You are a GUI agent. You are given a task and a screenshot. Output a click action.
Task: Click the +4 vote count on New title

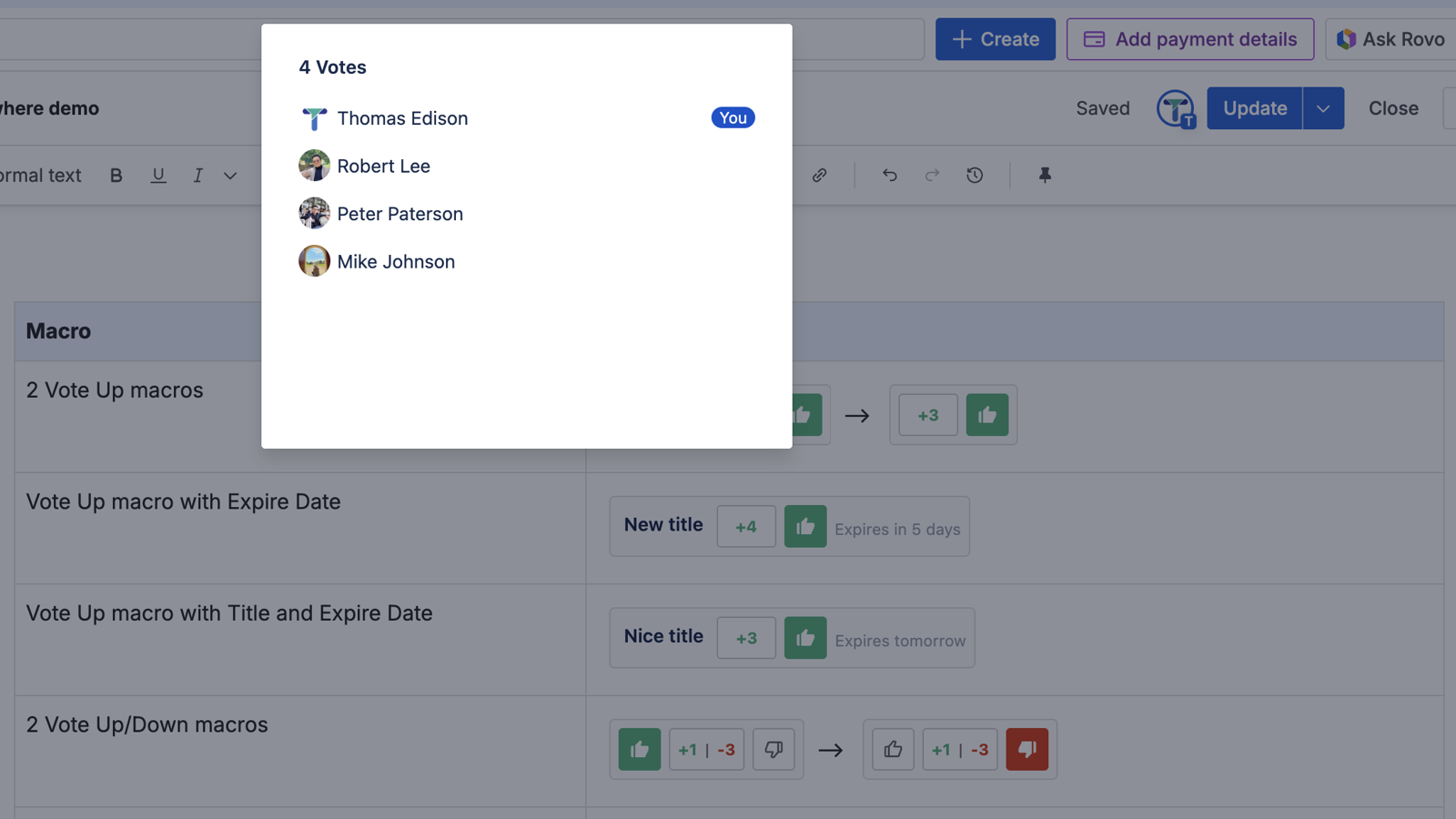[746, 527]
